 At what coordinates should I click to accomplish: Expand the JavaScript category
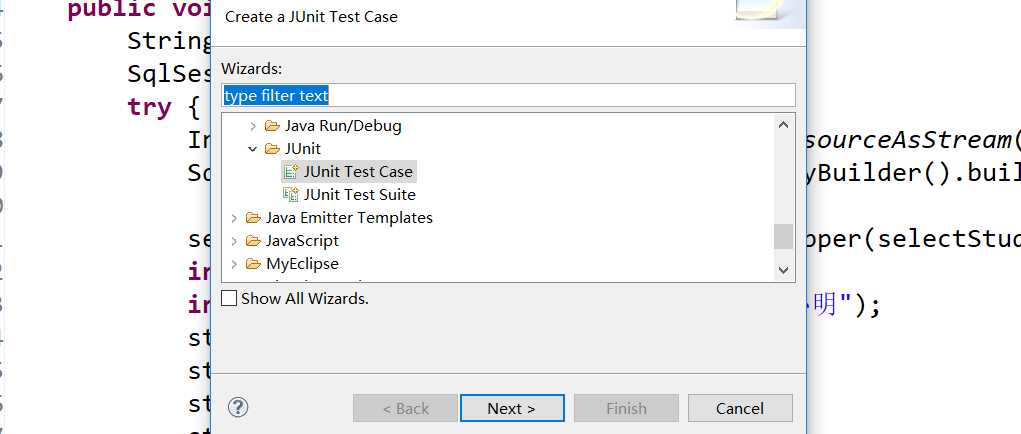pyautogui.click(x=234, y=241)
